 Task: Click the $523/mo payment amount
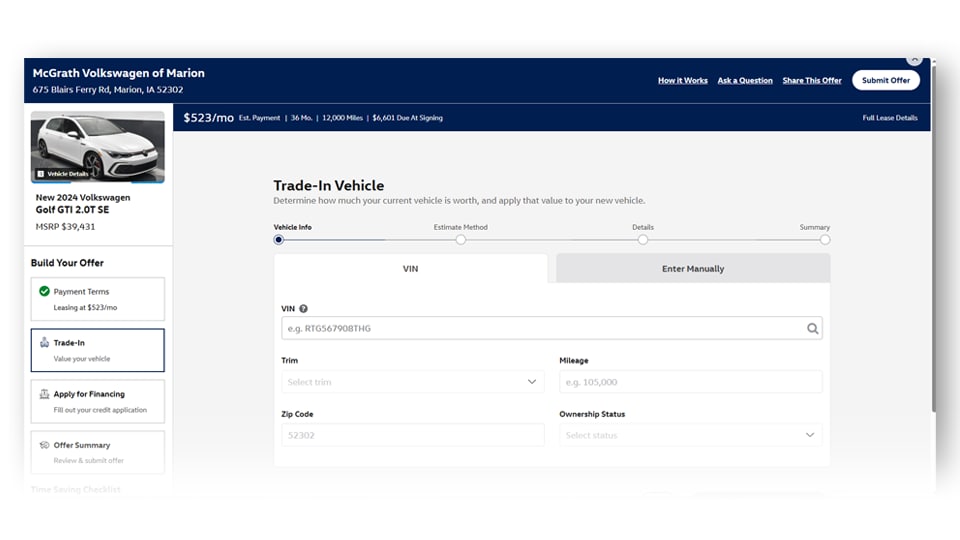point(208,118)
